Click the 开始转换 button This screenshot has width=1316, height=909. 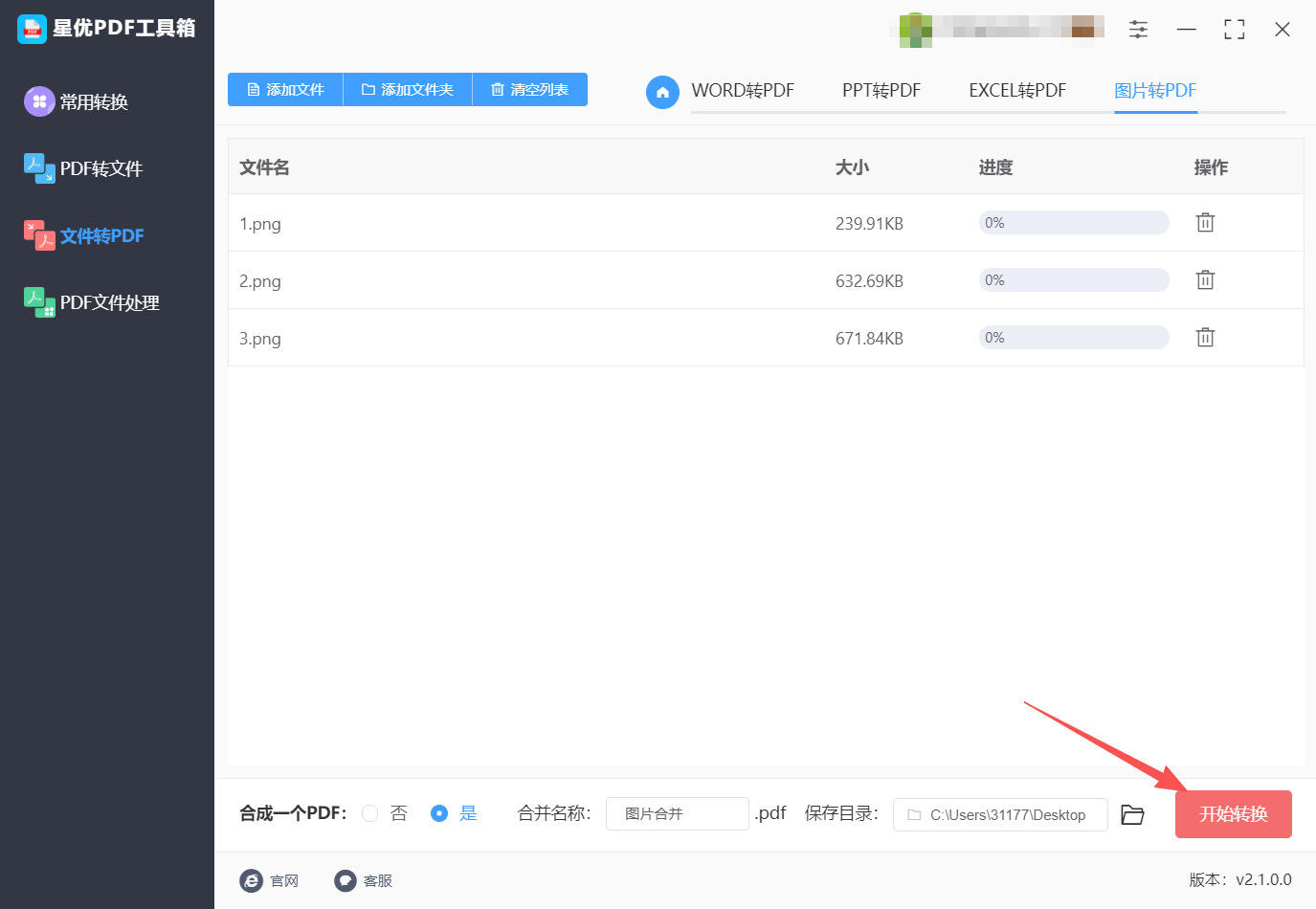click(x=1234, y=814)
